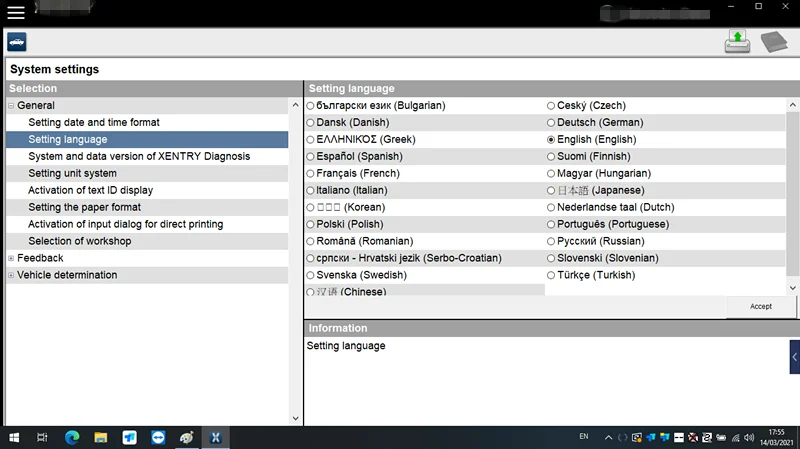Open Selection of workshop
Screen dimensions: 800x449
point(80,241)
